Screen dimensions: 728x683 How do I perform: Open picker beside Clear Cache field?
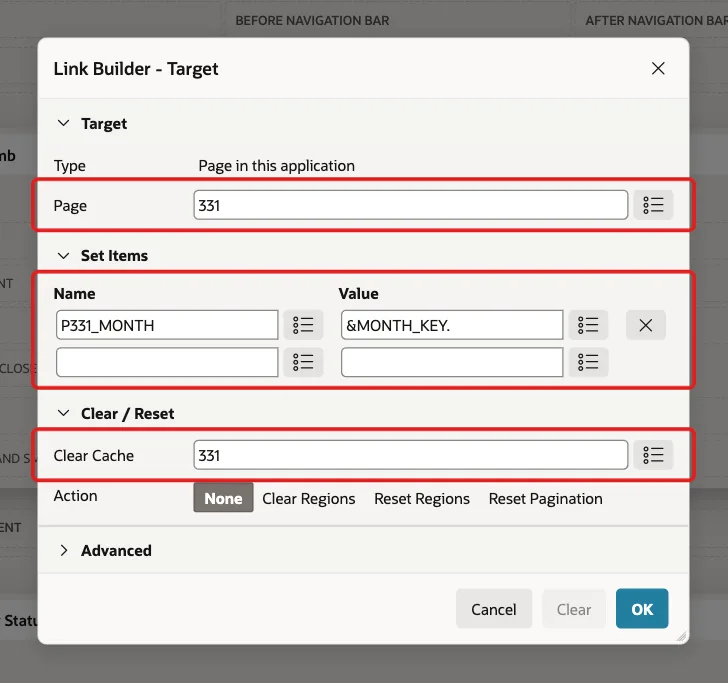coord(653,455)
